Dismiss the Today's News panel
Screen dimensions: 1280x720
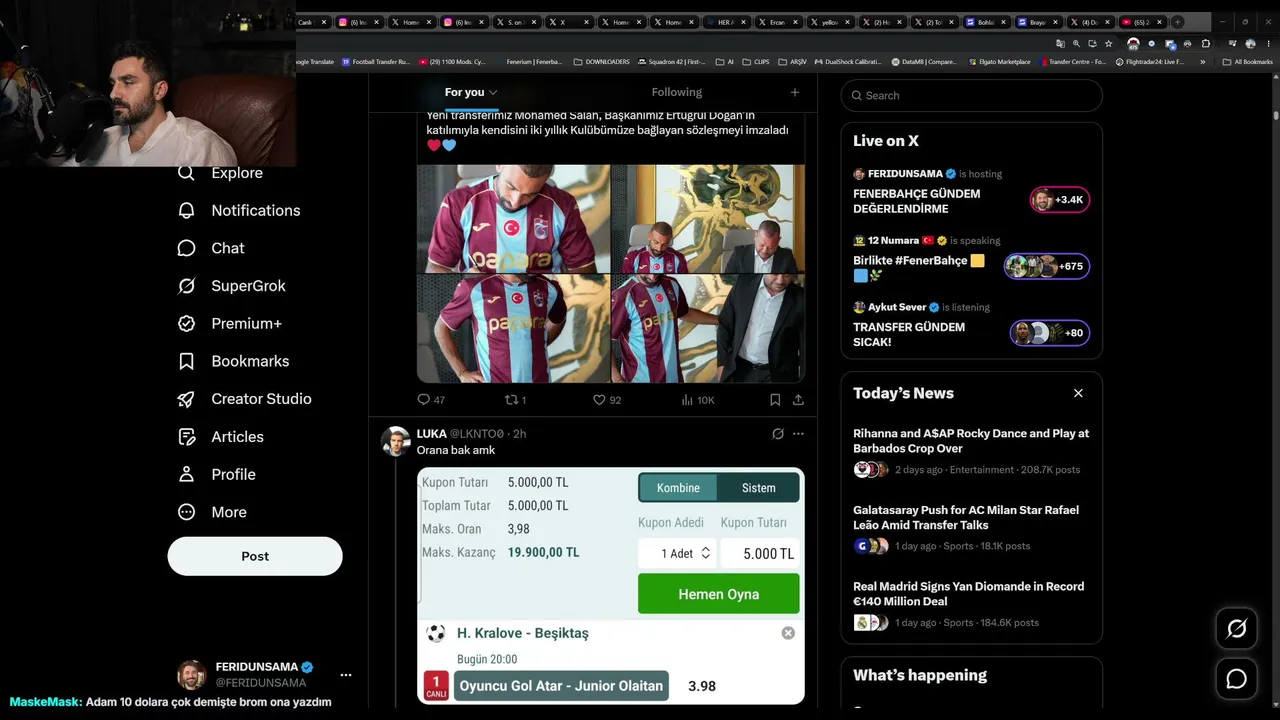click(x=1078, y=393)
